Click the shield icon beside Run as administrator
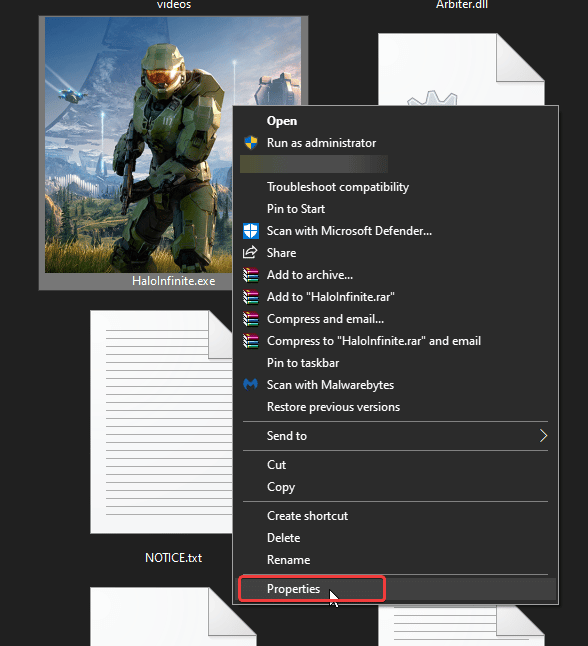 [x=251, y=143]
